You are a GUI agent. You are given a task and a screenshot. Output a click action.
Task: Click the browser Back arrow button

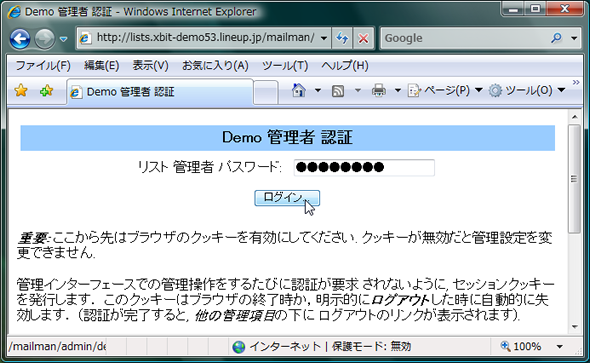pos(20,38)
